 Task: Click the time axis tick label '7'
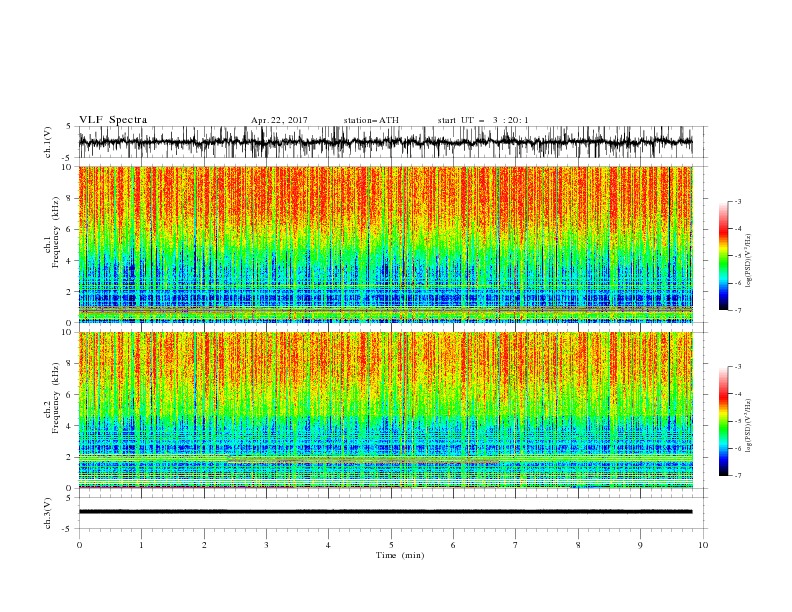tap(516, 545)
